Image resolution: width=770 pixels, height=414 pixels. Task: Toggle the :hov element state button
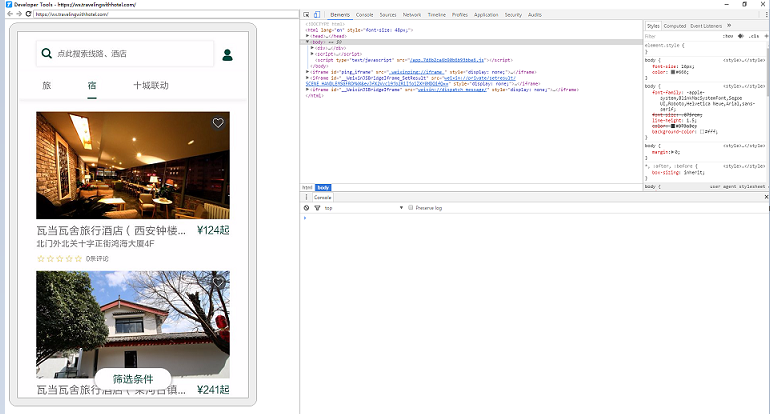[728, 36]
